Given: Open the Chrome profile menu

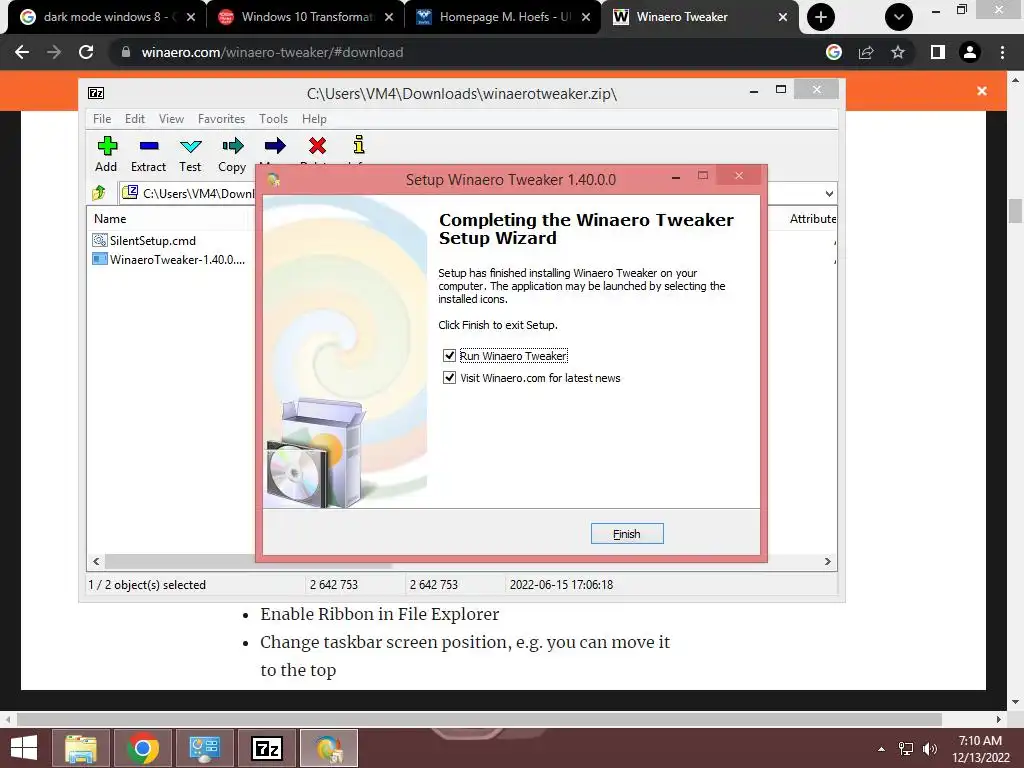Looking at the screenshot, I should click(970, 52).
